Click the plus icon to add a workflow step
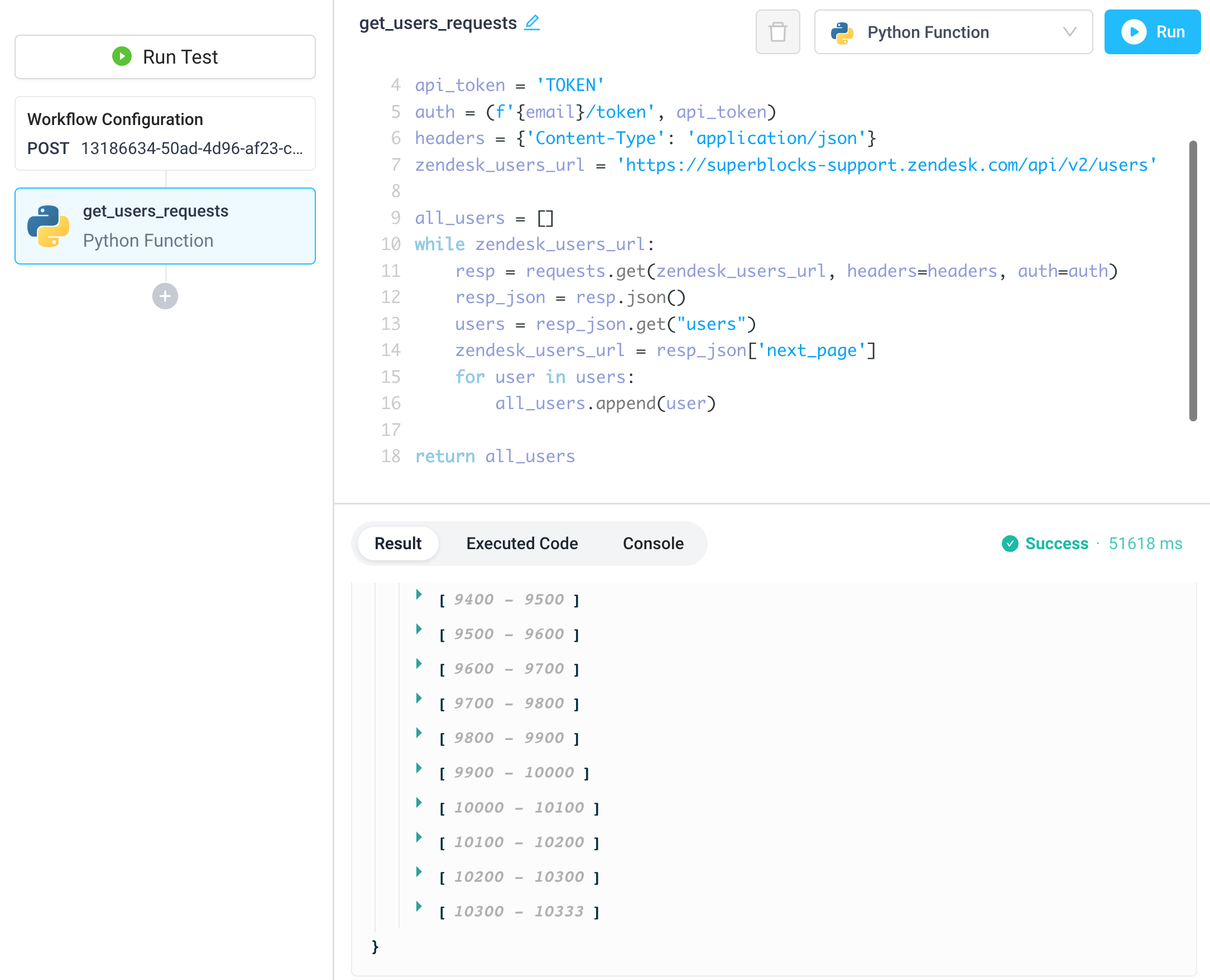This screenshot has height=980, width=1210. click(164, 296)
